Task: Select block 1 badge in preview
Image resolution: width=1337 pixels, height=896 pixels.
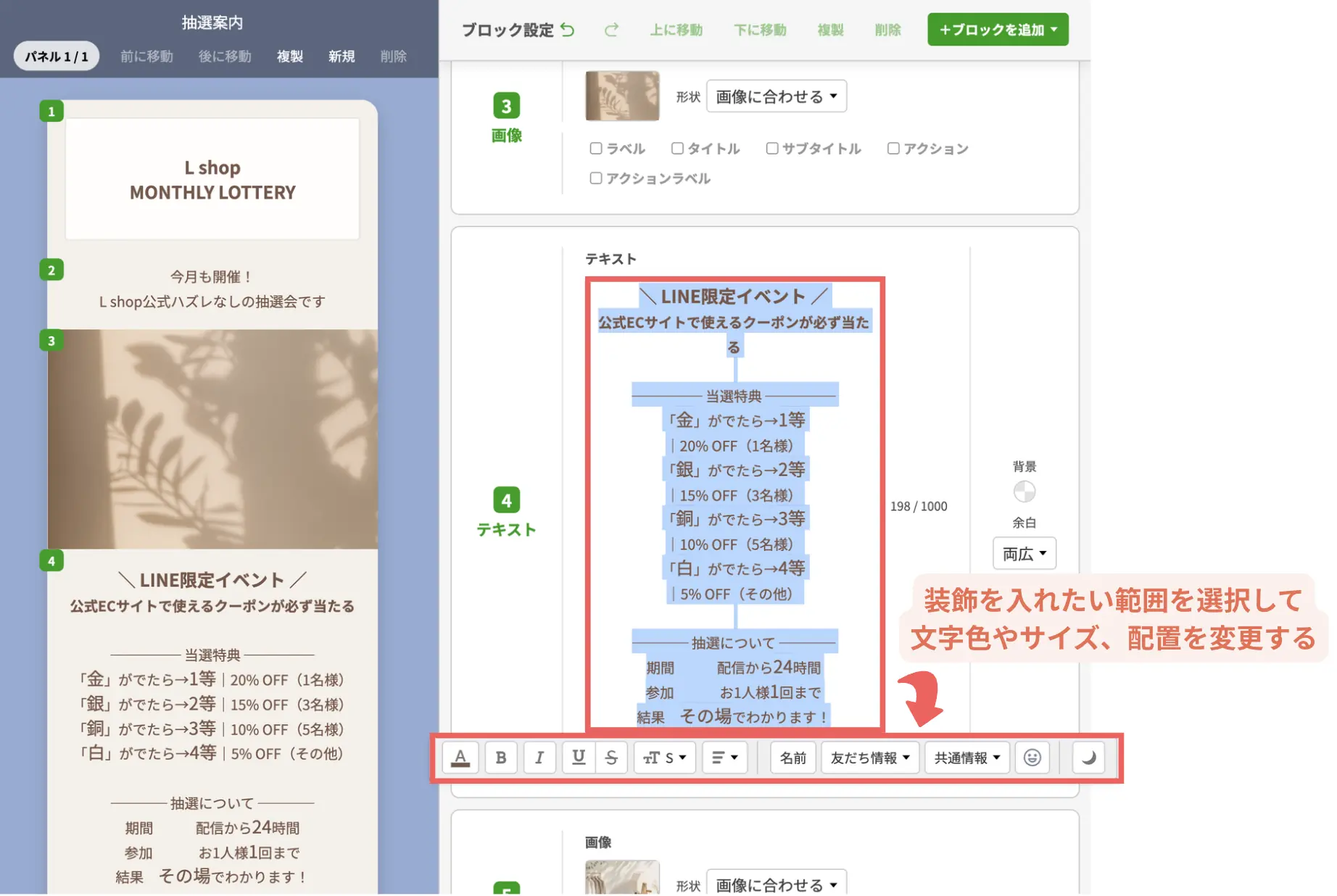Action: tap(51, 111)
